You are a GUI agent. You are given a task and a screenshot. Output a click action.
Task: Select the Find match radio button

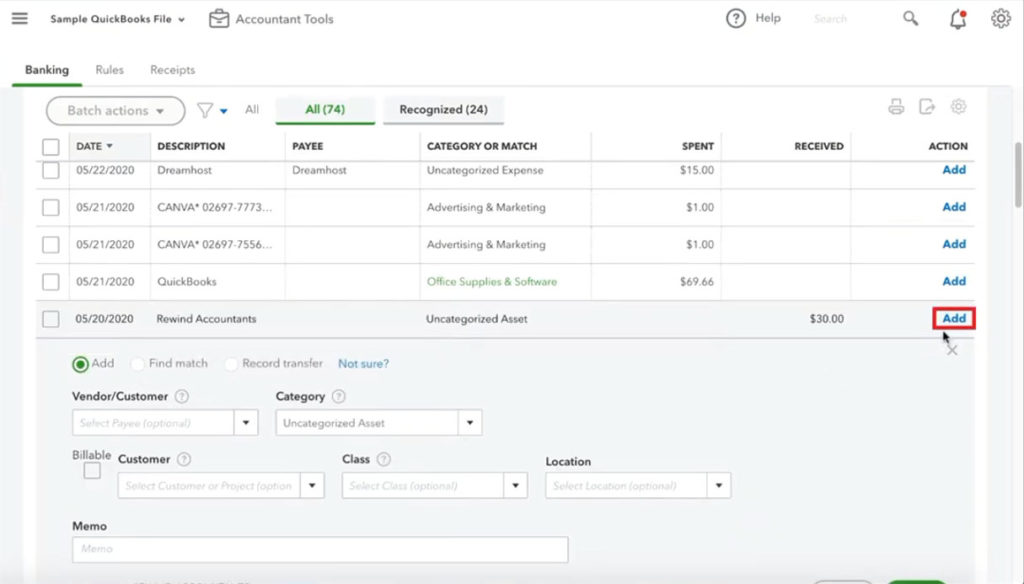(137, 364)
